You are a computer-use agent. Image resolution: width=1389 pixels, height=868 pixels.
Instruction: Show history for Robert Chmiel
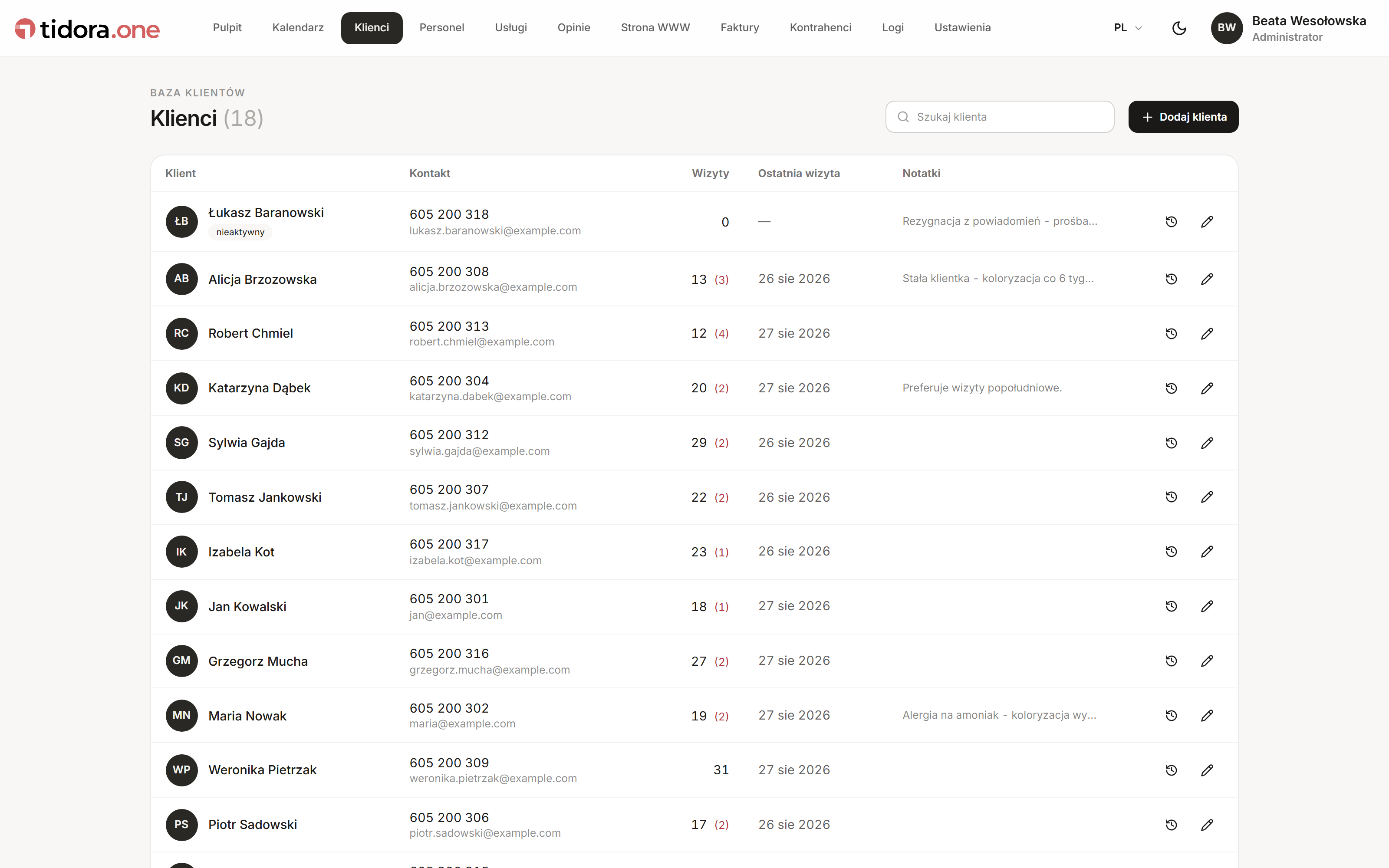pyautogui.click(x=1172, y=334)
